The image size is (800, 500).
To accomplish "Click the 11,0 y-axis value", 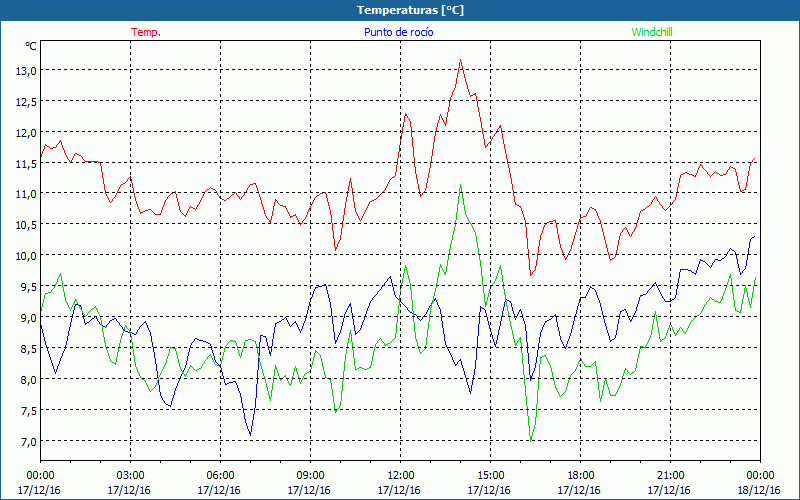I will pyautogui.click(x=27, y=194).
